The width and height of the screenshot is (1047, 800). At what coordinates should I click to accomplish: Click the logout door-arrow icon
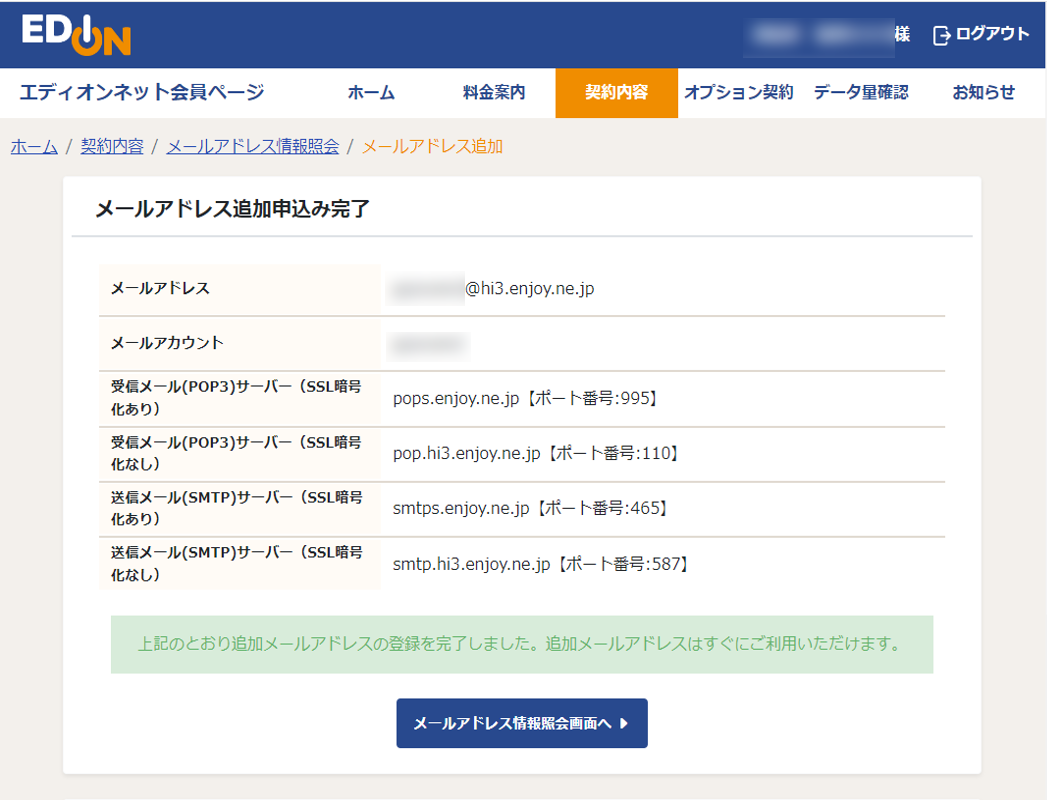941,35
